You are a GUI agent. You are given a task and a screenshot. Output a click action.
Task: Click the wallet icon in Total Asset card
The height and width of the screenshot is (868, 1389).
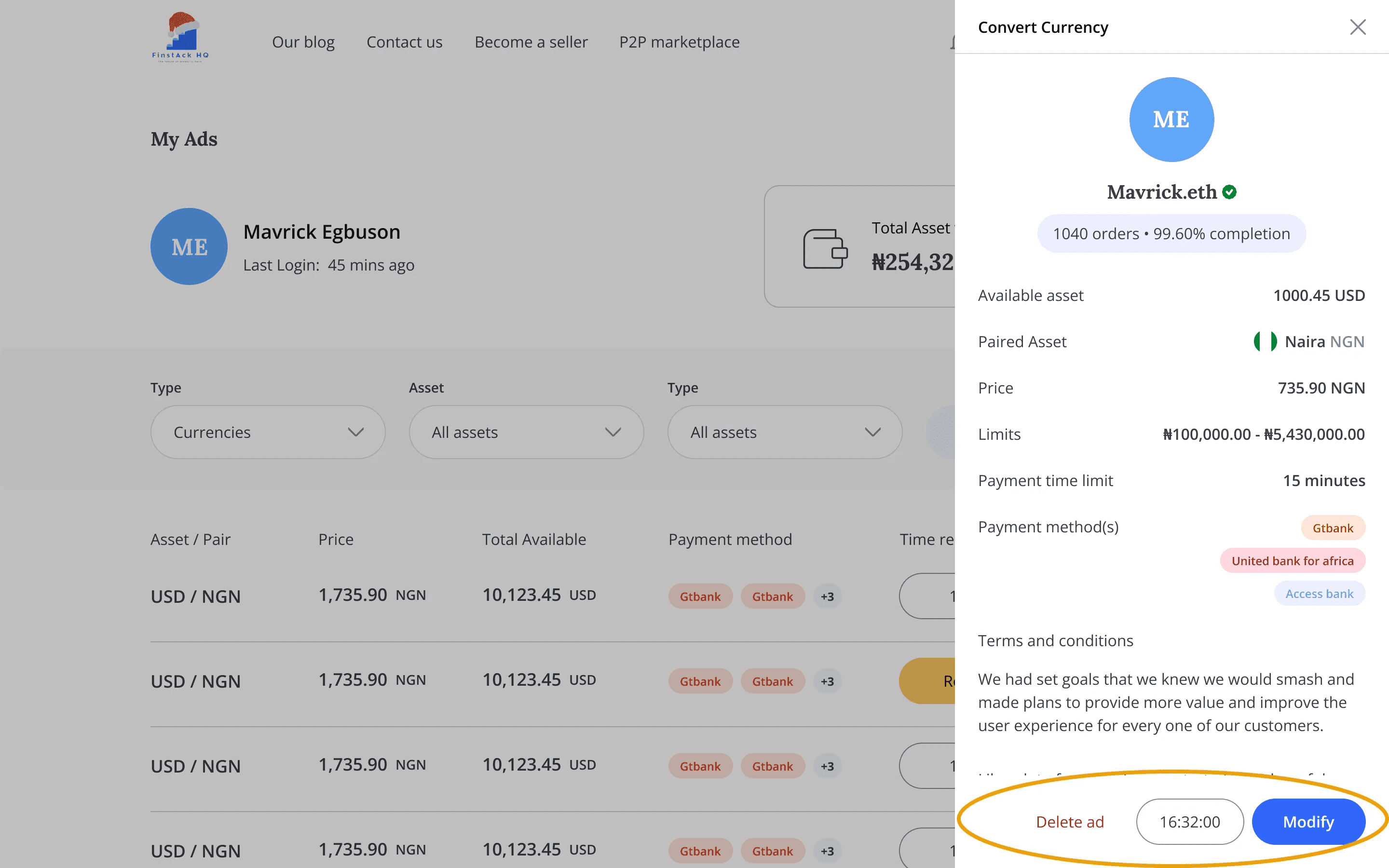tap(825, 248)
